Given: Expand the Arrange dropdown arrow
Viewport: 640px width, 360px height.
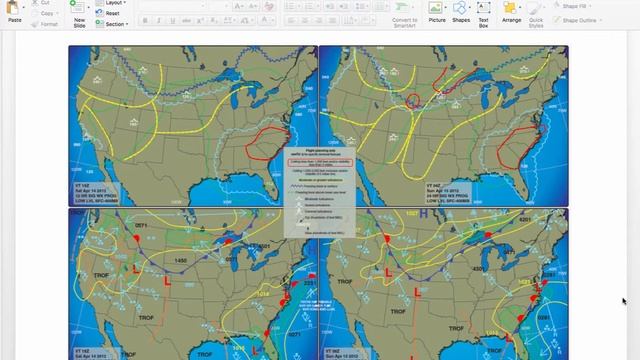Looking at the screenshot, I should click(520, 7).
